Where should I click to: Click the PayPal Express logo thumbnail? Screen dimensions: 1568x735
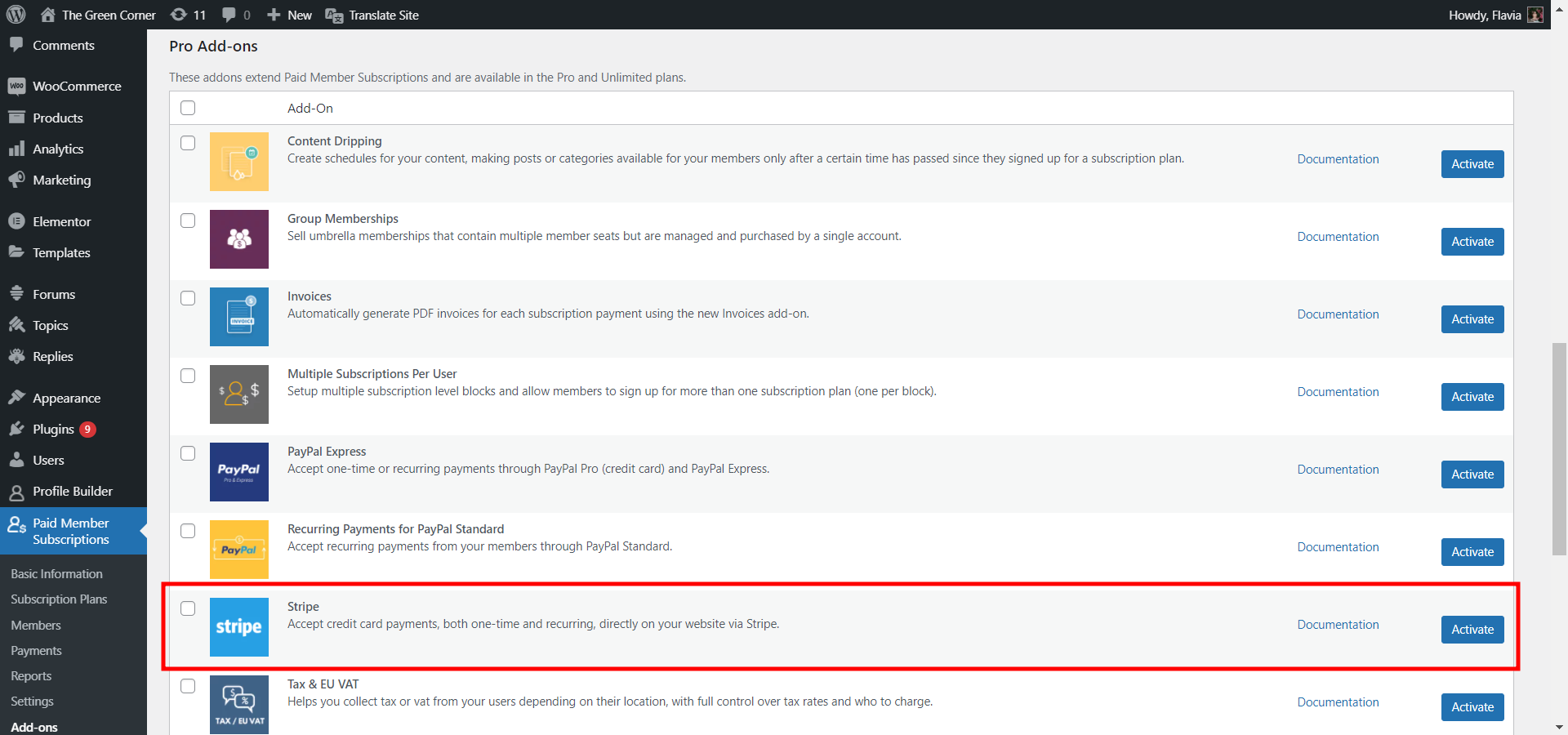point(239,472)
